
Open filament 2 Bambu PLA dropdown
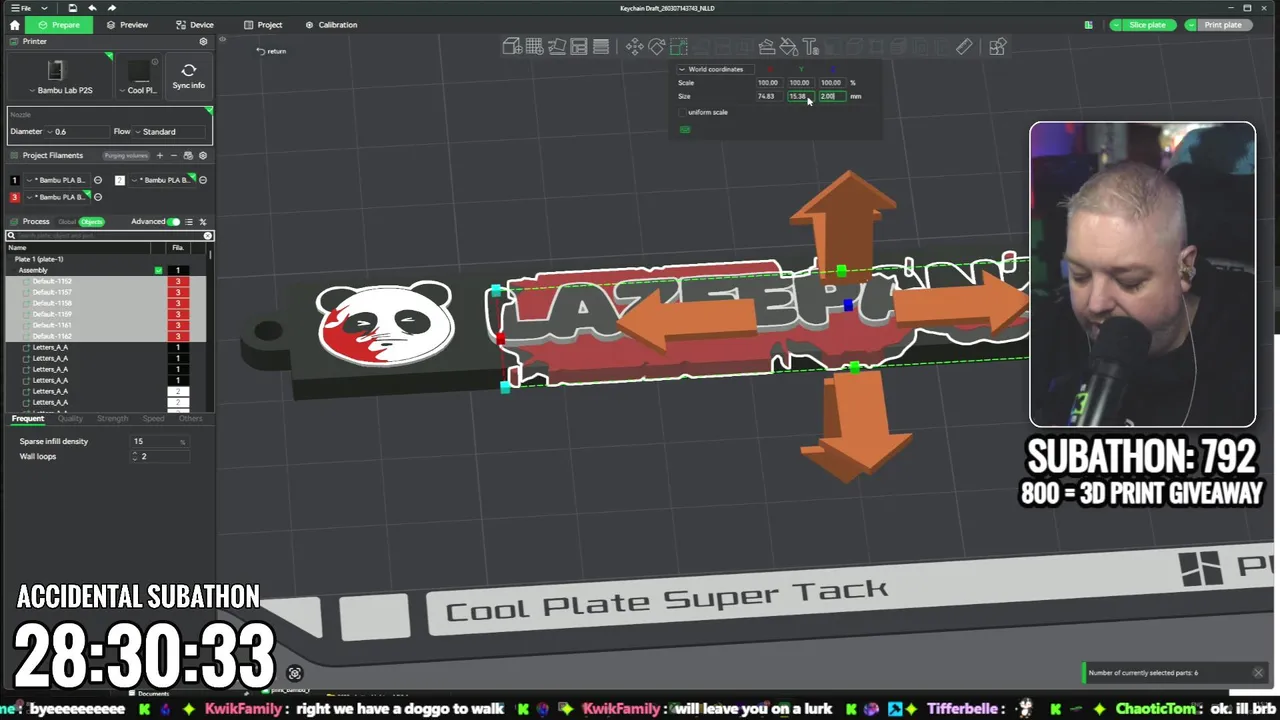tap(162, 180)
